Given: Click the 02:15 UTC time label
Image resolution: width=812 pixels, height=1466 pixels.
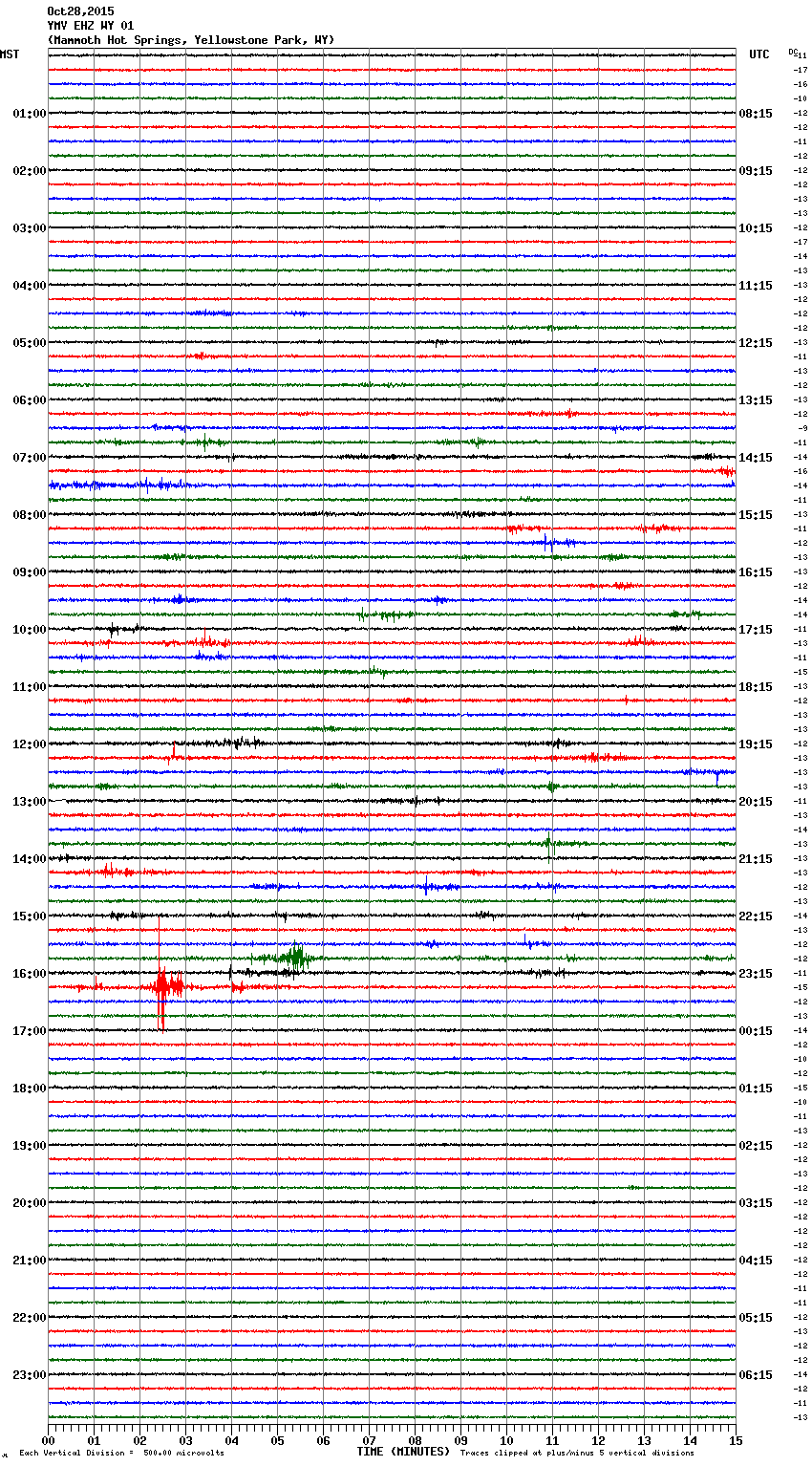Looking at the screenshot, I should (x=756, y=1146).
